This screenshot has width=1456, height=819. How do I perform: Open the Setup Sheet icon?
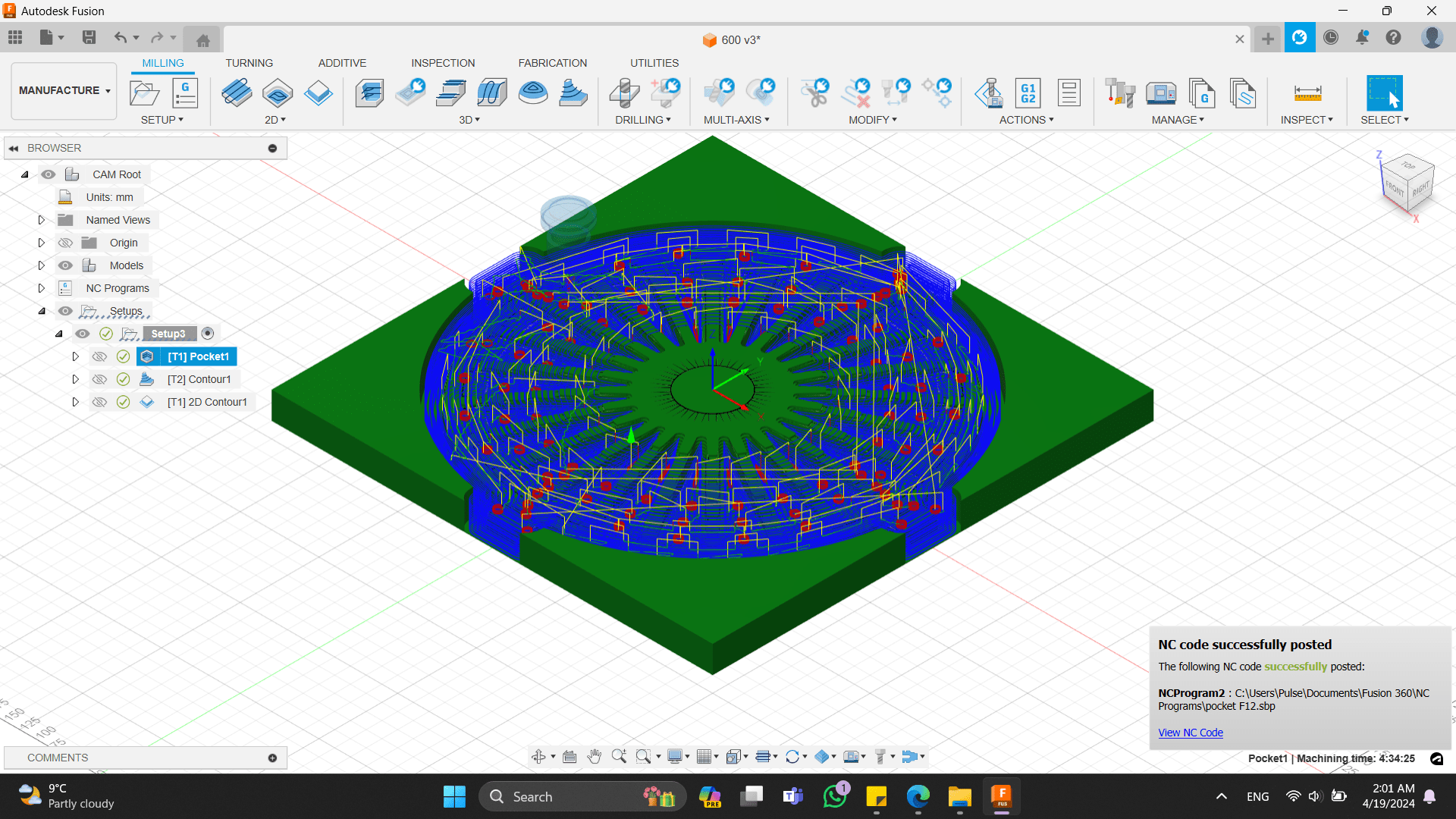tap(1068, 93)
